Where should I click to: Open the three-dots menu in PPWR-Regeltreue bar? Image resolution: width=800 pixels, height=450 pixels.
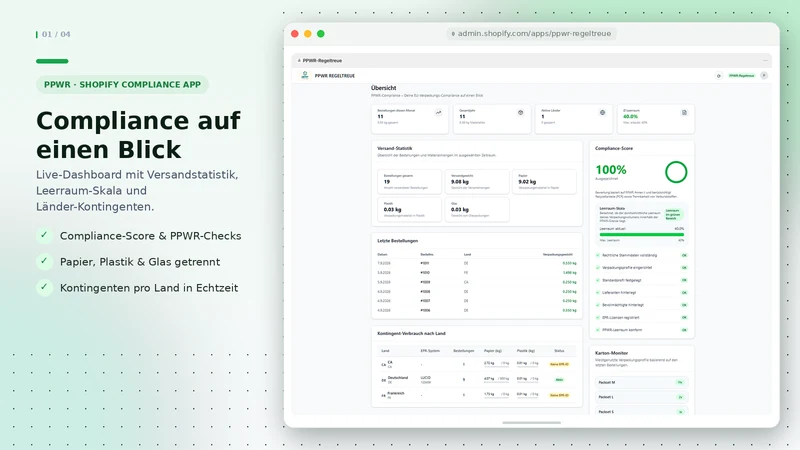765,60
